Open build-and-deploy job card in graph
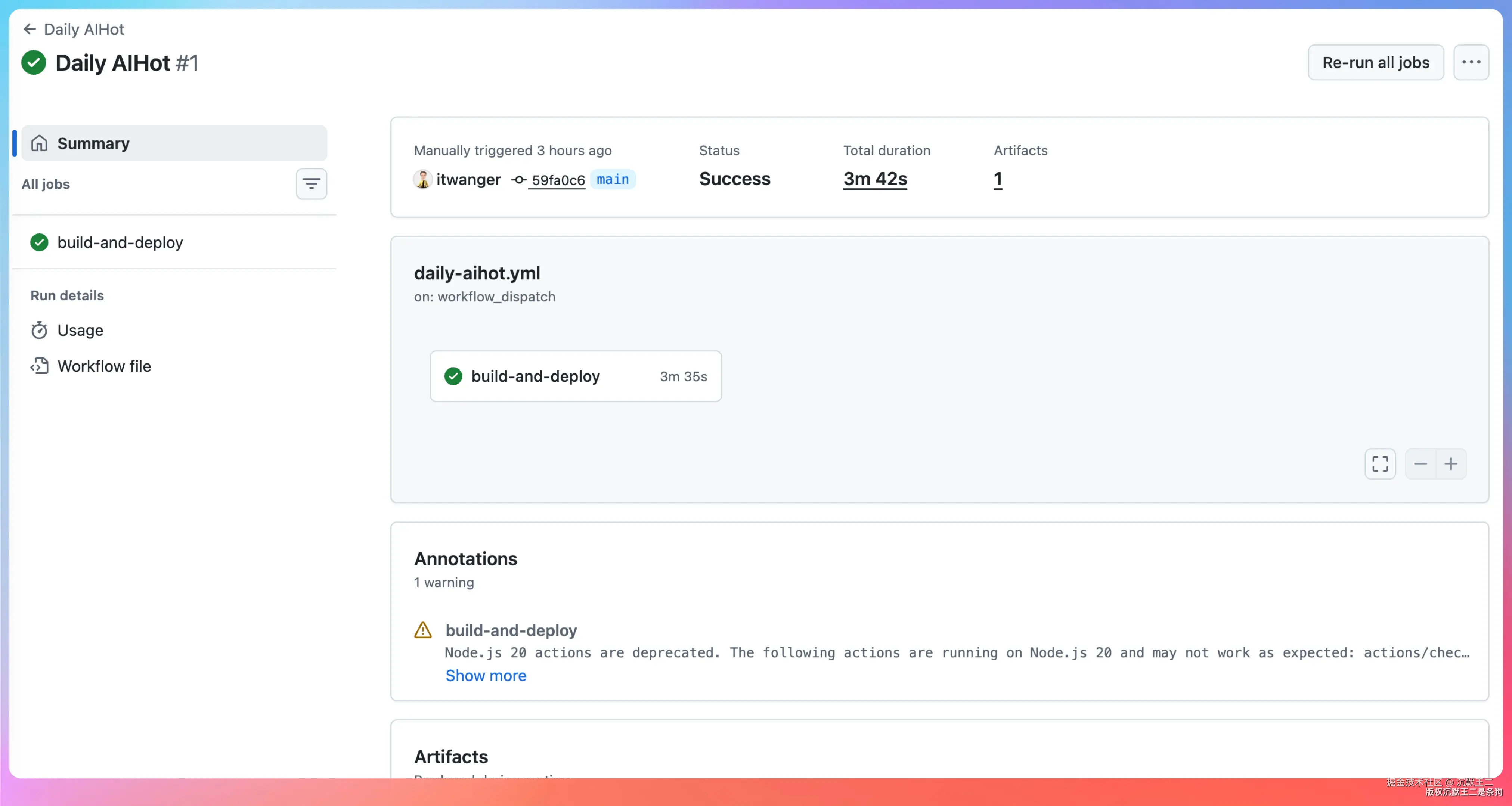Image resolution: width=1512 pixels, height=806 pixels. (576, 376)
